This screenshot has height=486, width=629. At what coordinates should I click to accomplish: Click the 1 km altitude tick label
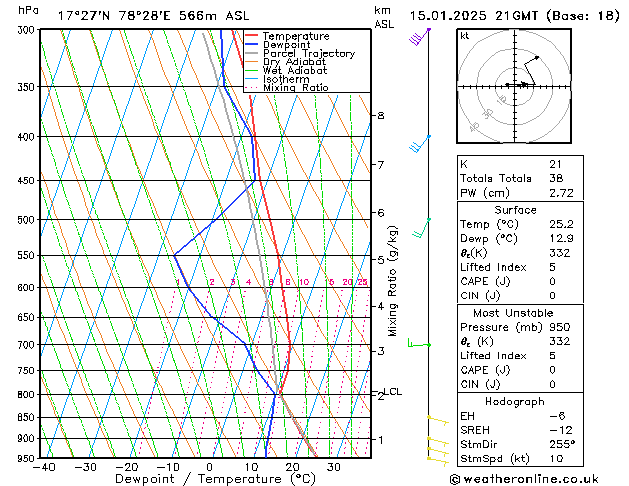tap(381, 439)
